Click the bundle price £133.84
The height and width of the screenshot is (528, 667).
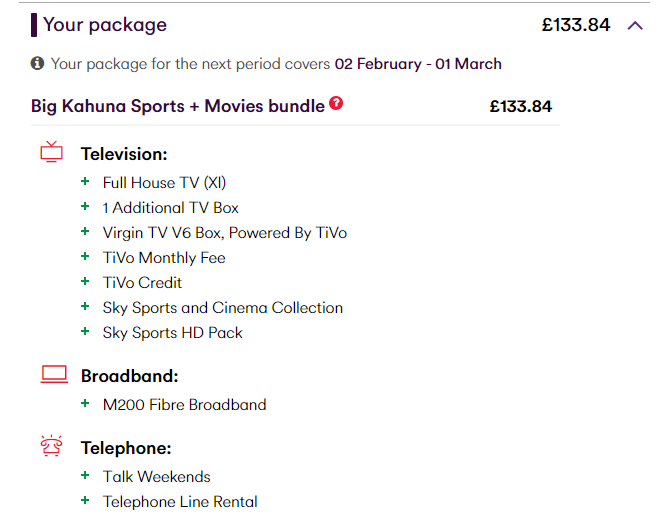(521, 106)
